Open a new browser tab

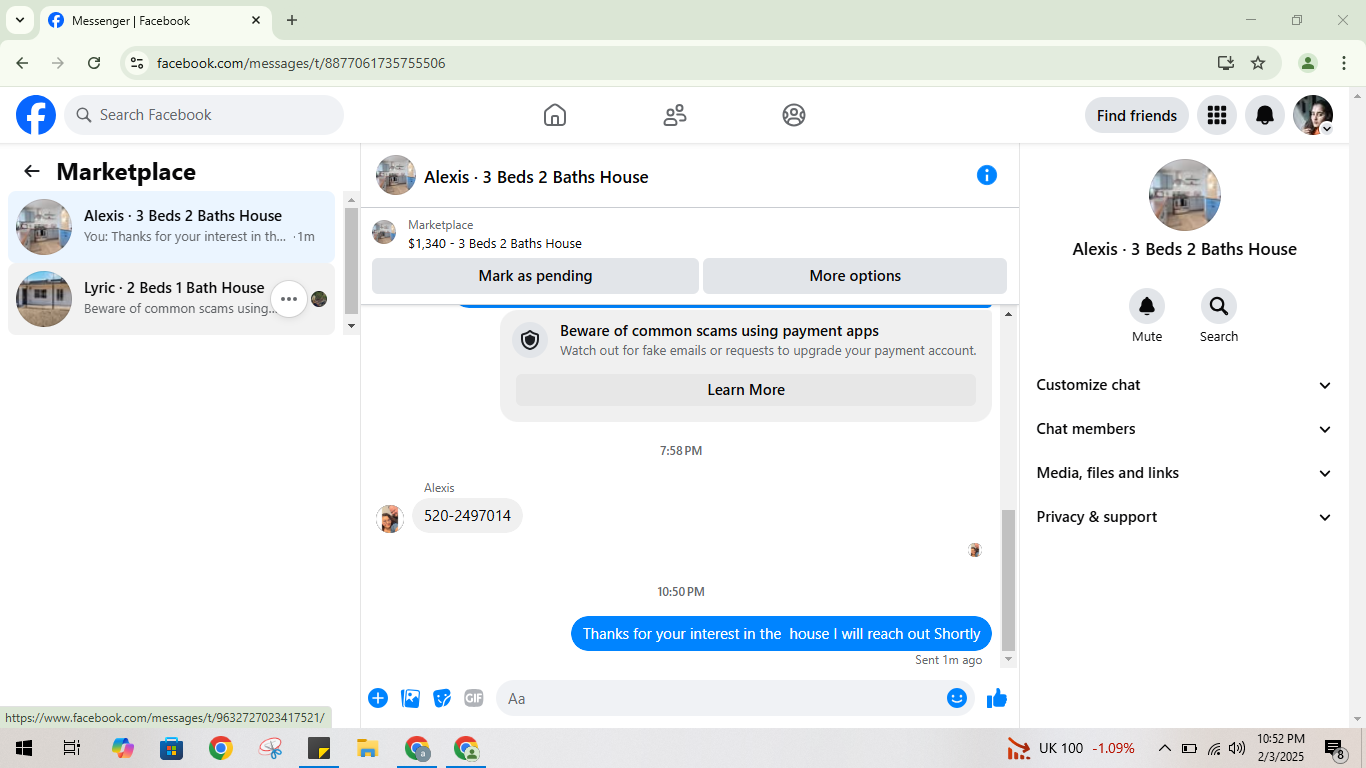pyautogui.click(x=292, y=20)
